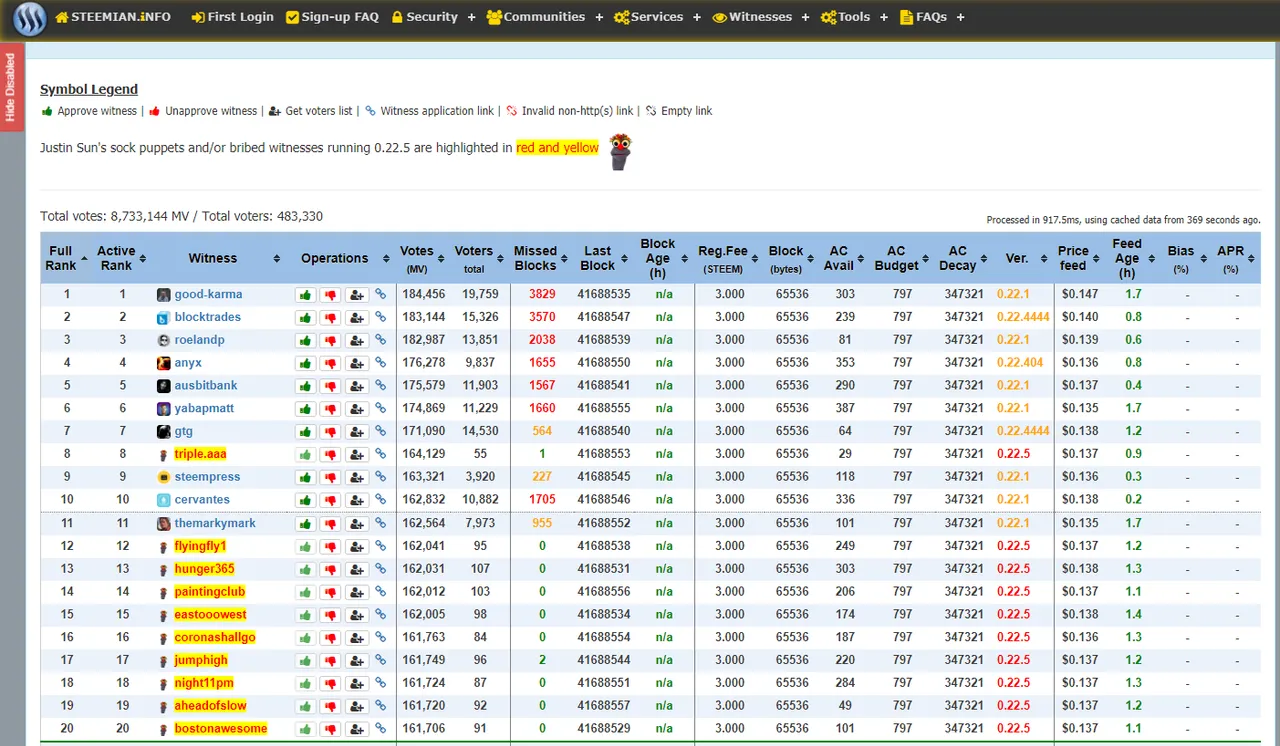Image resolution: width=1280 pixels, height=746 pixels.
Task: Click the red and yellow highlighted text
Action: tap(557, 148)
